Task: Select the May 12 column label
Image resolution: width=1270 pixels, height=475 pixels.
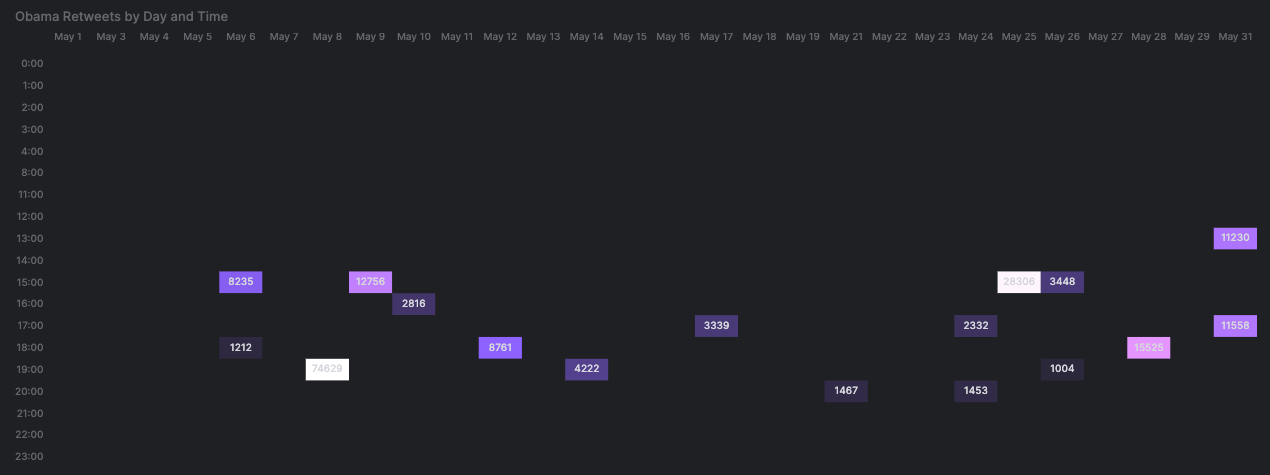Action: coord(500,37)
